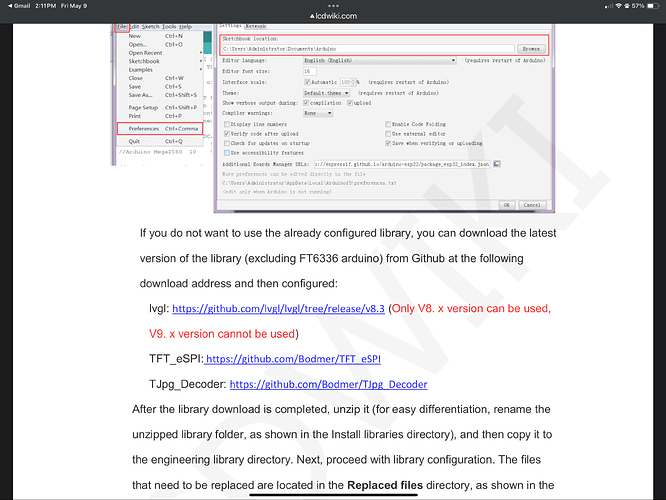
Task: Click the preferences.txt file path
Action: pyautogui.click(x=309, y=183)
